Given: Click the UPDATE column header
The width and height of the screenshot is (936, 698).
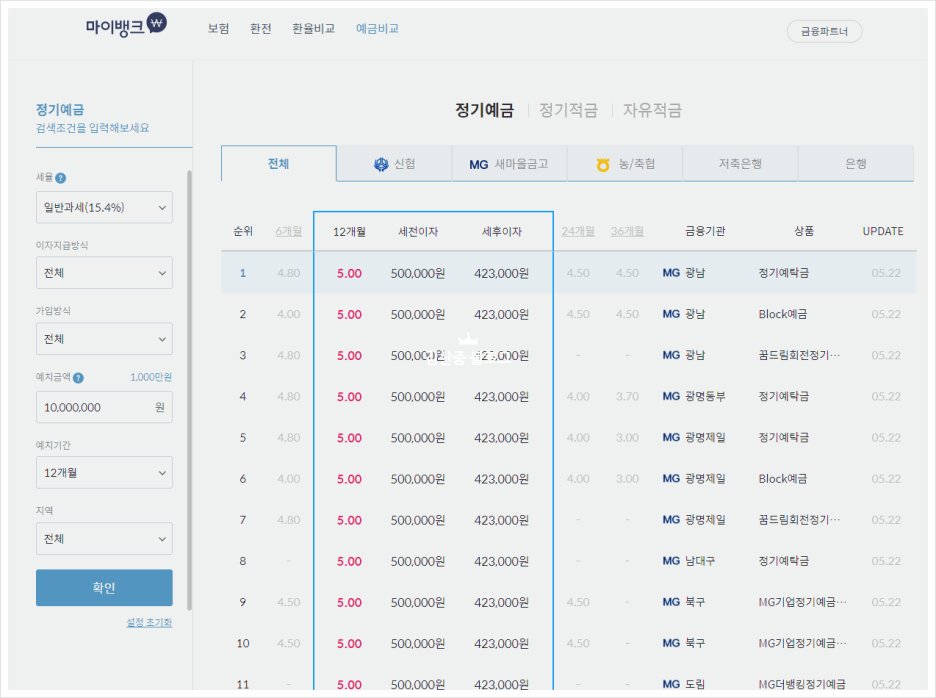Looking at the screenshot, I should (883, 231).
